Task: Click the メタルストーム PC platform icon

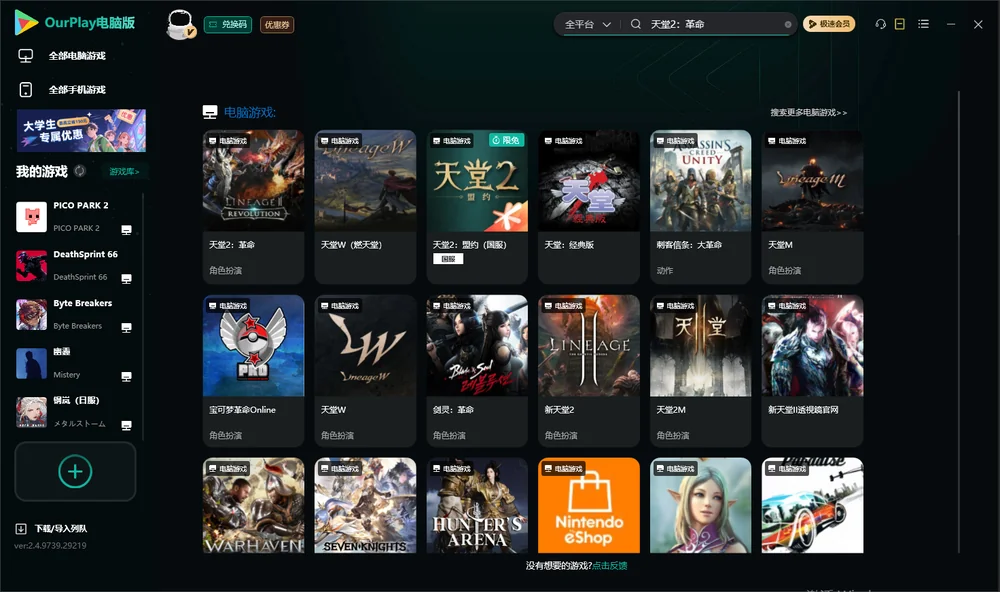Action: pyautogui.click(x=126, y=426)
